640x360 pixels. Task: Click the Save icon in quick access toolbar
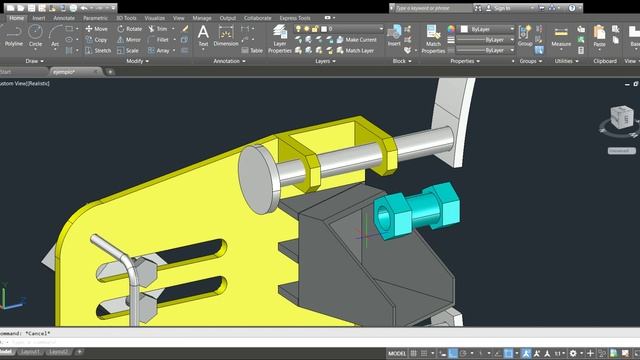31,8
